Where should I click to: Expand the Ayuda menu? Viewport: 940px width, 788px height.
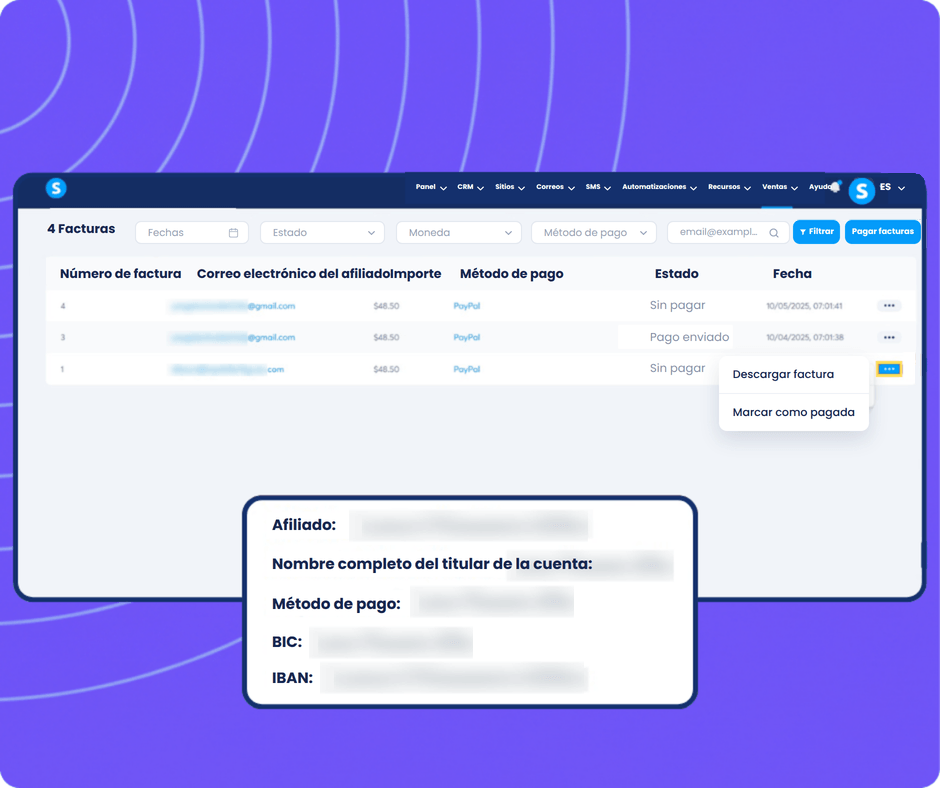click(x=819, y=187)
